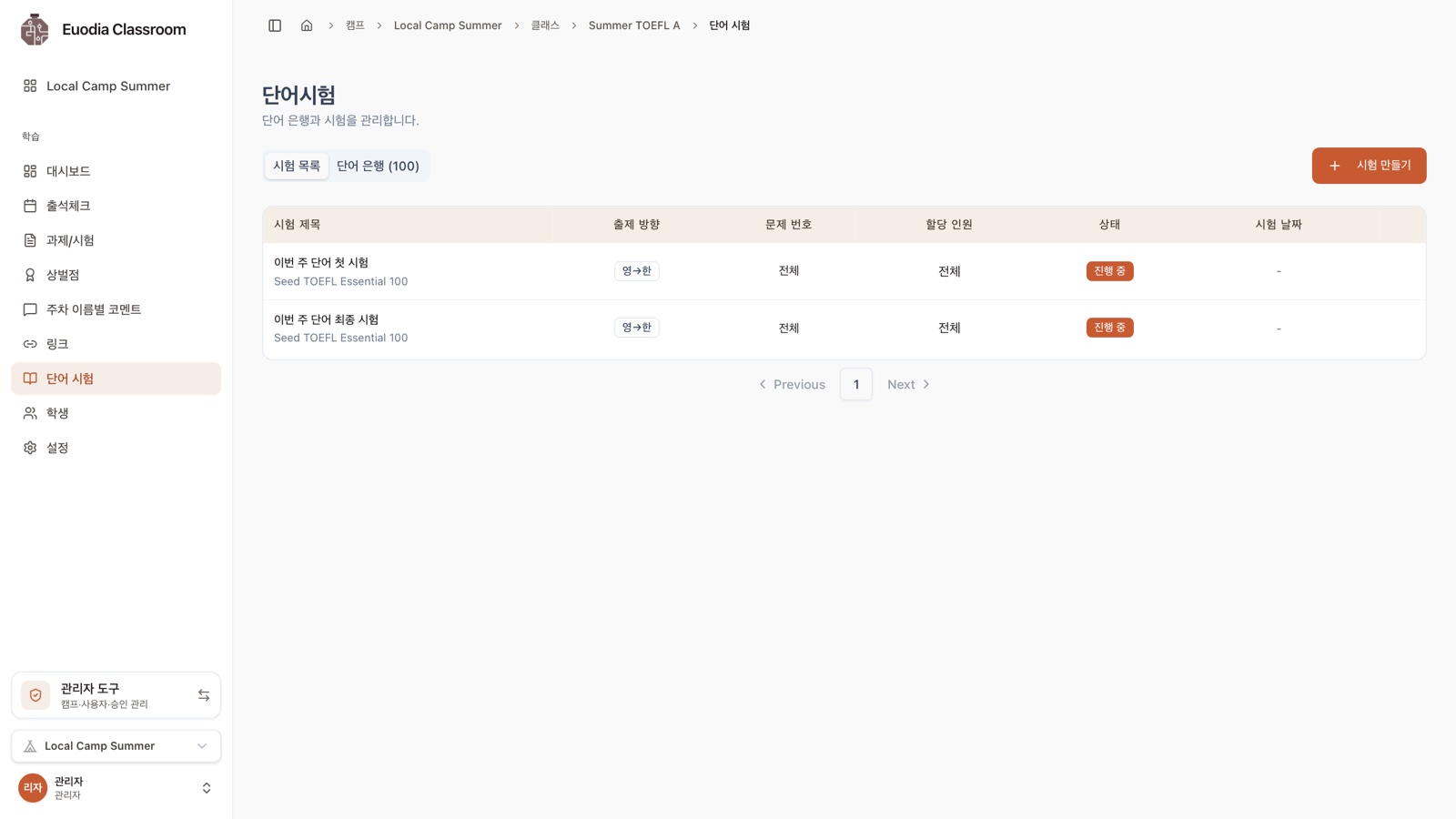
Task: Click the swap arrows in 관리자 도구 card
Action: point(204,695)
